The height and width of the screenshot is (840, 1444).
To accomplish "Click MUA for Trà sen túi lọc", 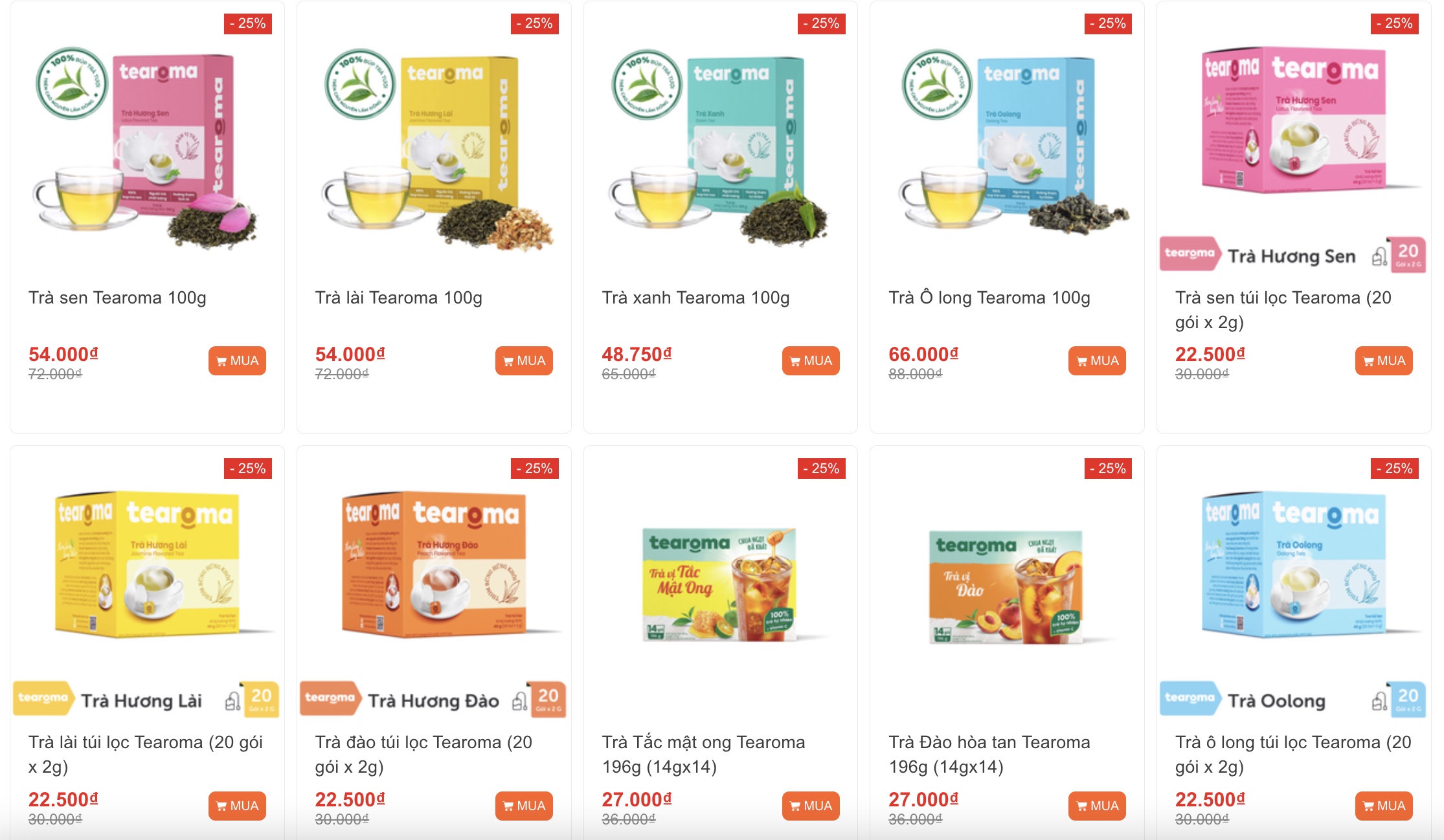I will (1384, 360).
